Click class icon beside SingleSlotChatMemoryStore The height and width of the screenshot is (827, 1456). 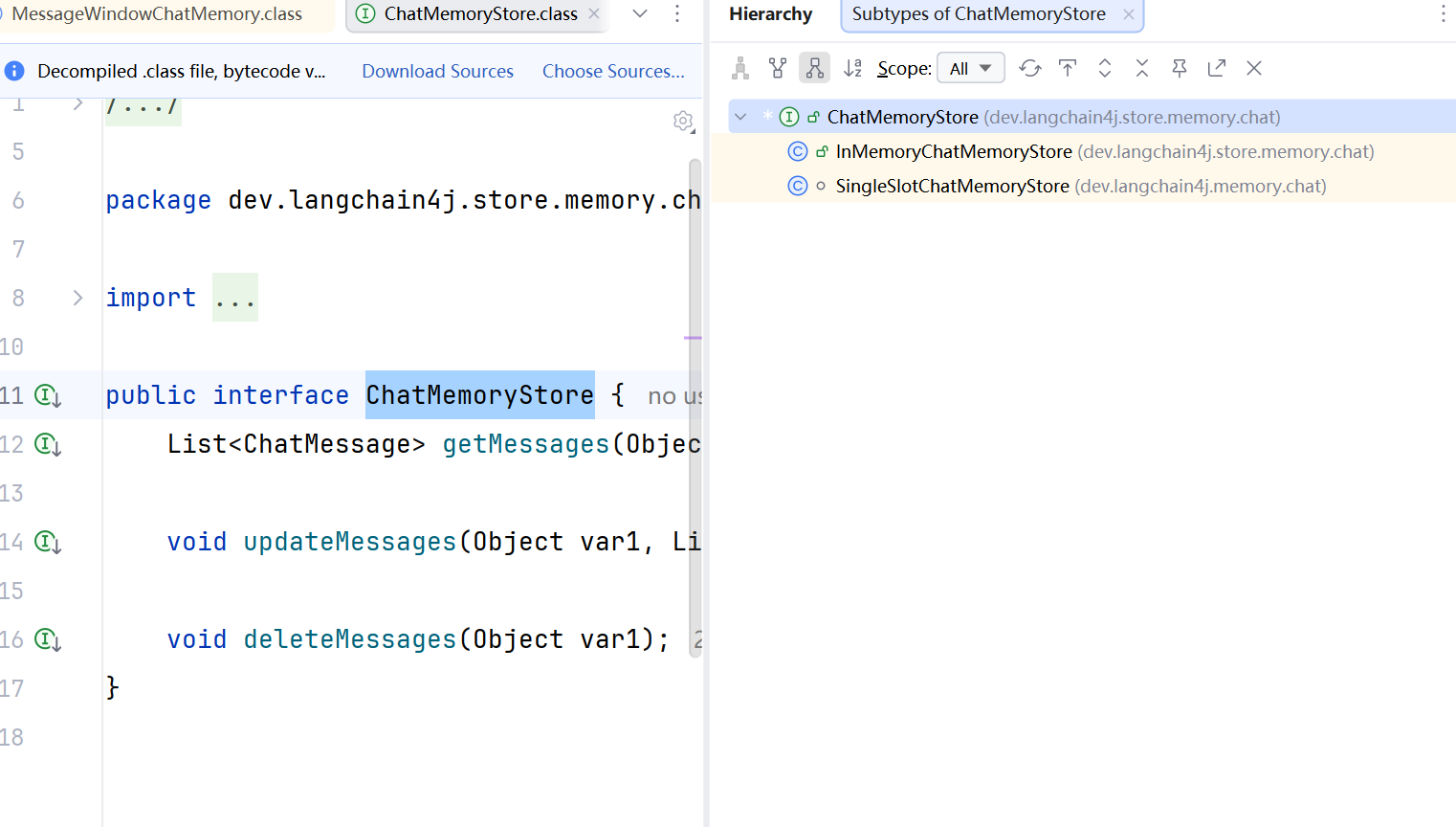(x=798, y=186)
